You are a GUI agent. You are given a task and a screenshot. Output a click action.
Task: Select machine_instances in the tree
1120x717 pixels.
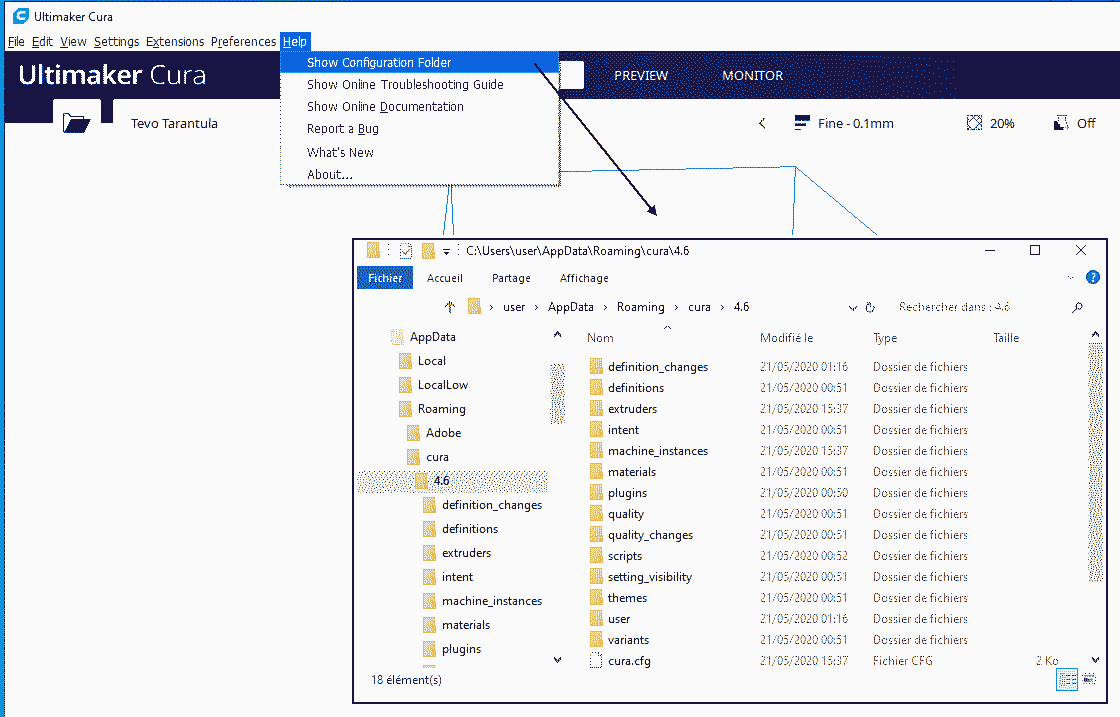(491, 601)
